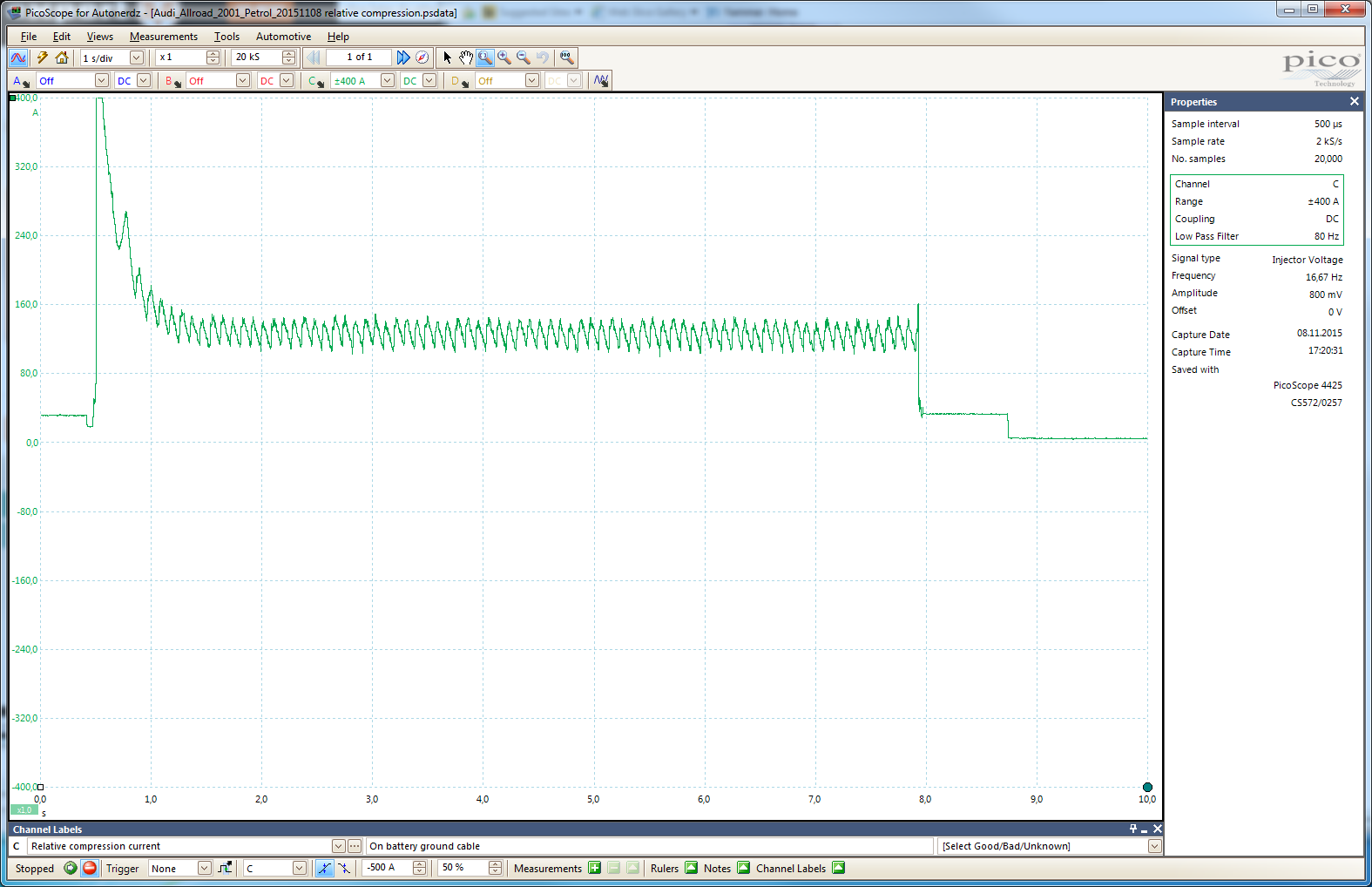The height and width of the screenshot is (887, 1372).
Task: Click the zoom to full view icon
Action: click(x=567, y=58)
